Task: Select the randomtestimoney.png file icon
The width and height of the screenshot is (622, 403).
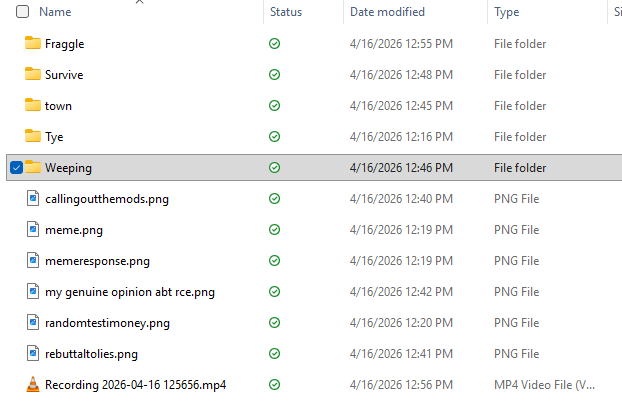Action: pos(33,322)
